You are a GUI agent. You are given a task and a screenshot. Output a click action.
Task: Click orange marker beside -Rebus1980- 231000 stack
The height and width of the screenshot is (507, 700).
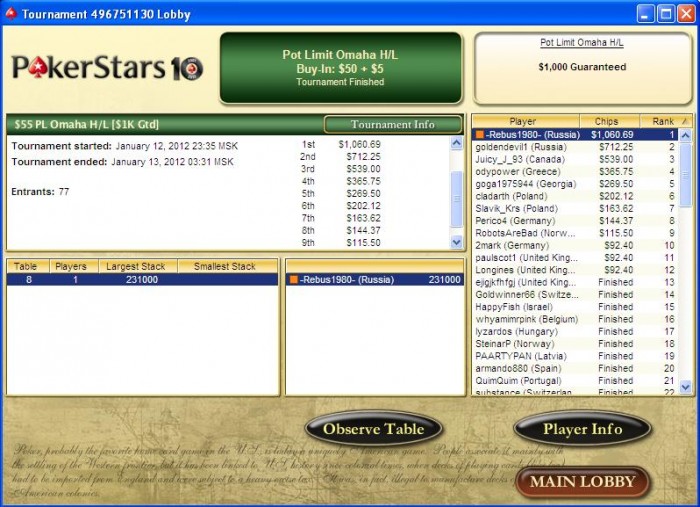[x=293, y=280]
